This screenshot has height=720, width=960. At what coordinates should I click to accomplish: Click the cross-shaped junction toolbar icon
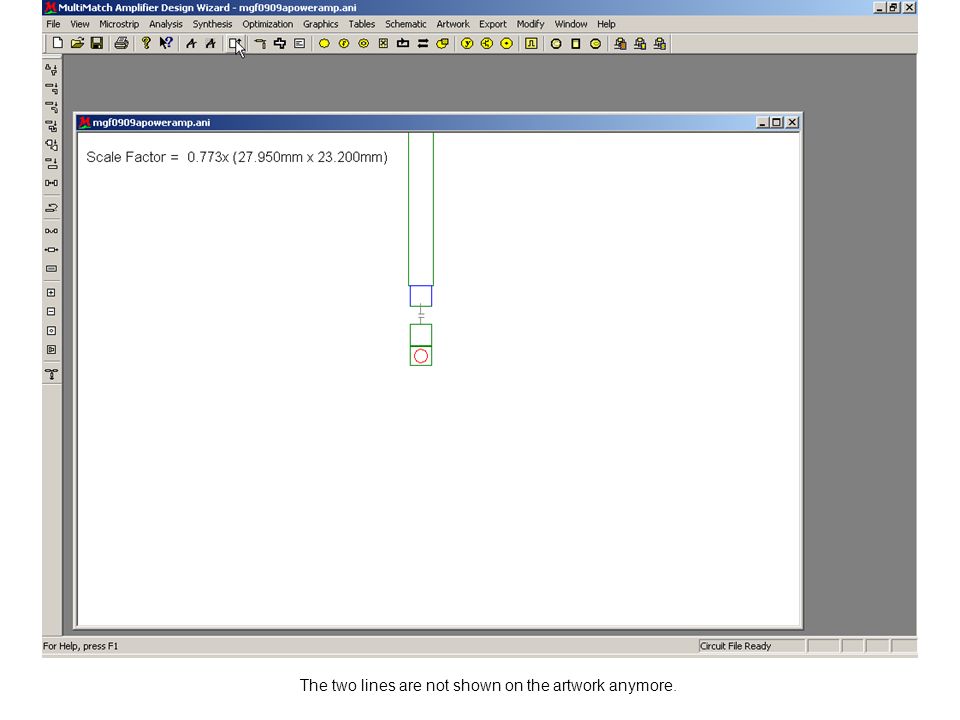point(280,43)
